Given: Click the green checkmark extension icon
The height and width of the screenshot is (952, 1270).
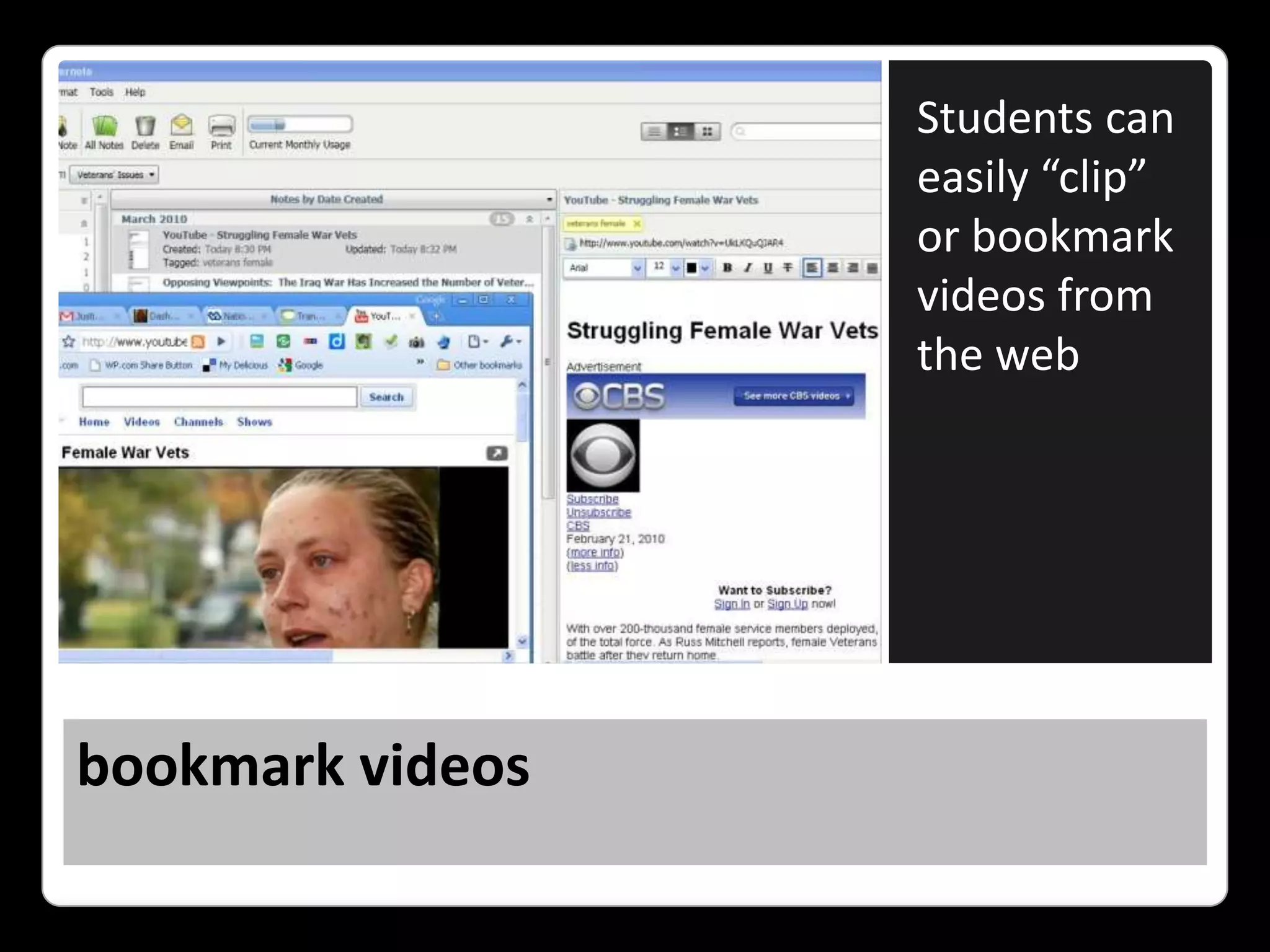Looking at the screenshot, I should tap(391, 340).
